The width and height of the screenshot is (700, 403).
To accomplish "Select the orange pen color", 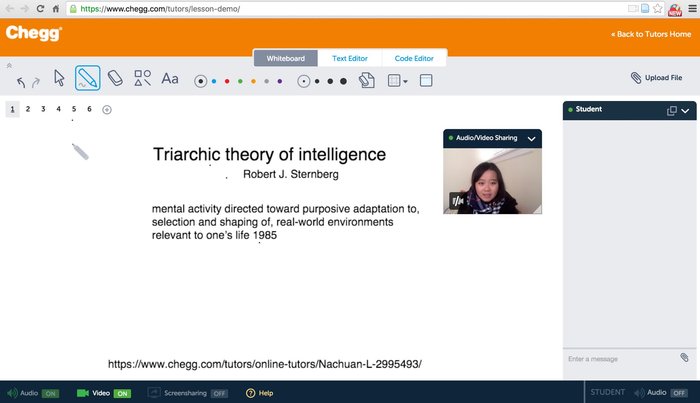I will pos(254,81).
